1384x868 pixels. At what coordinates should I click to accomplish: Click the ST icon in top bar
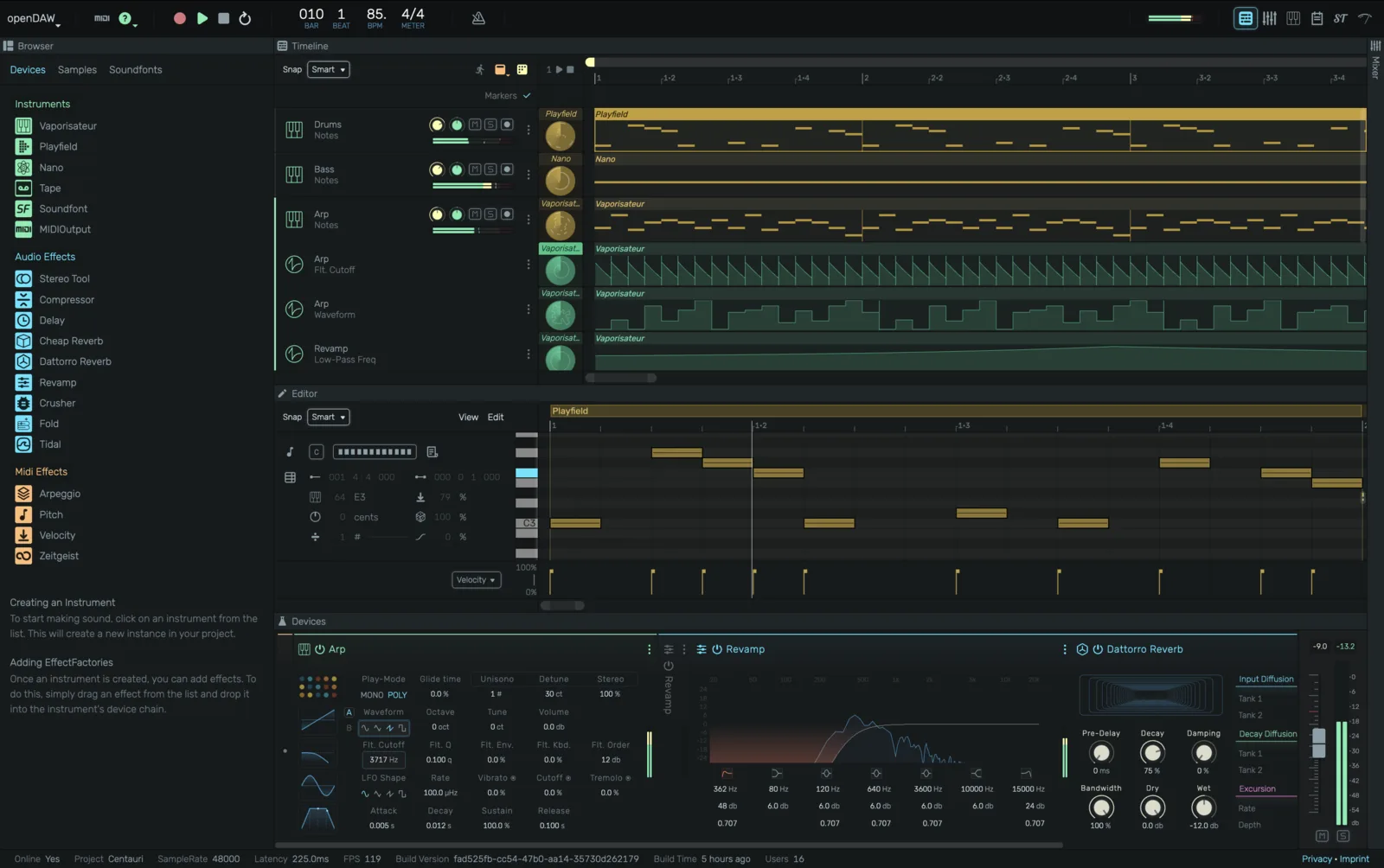pos(1340,18)
